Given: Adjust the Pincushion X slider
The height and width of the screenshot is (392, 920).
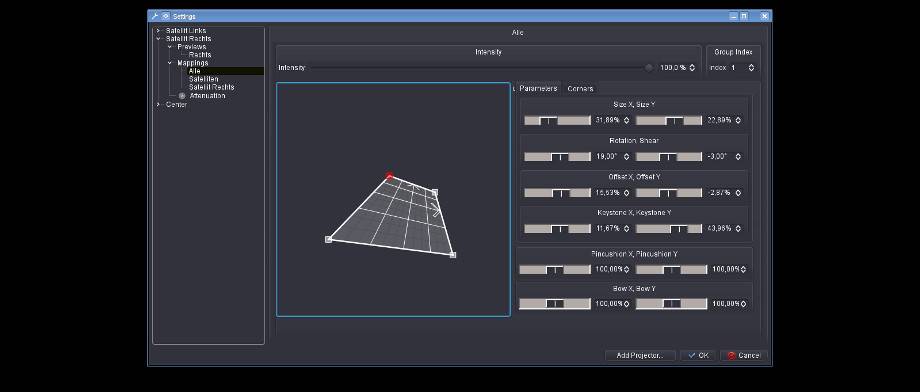Looking at the screenshot, I should tap(554, 269).
